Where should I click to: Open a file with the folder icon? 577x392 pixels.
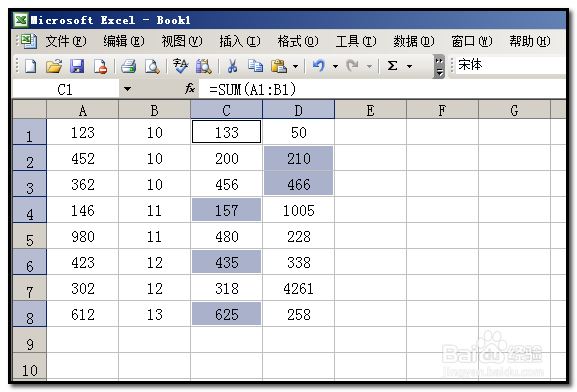54,66
